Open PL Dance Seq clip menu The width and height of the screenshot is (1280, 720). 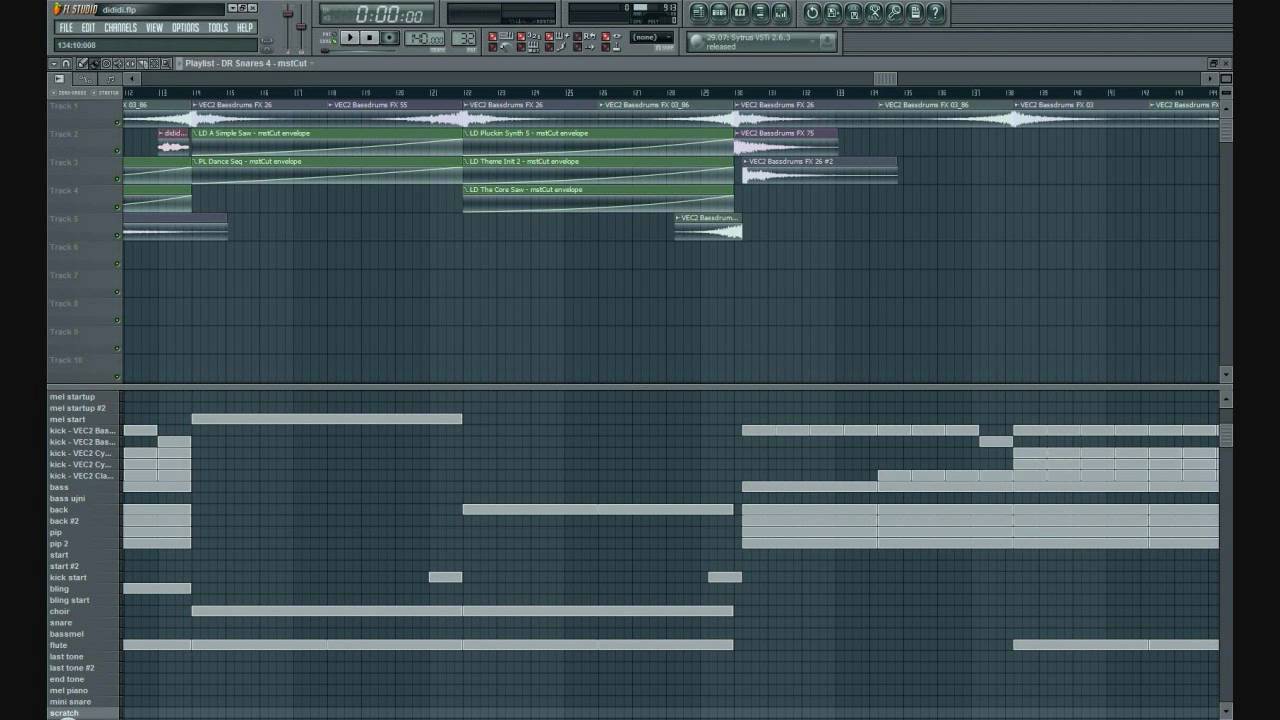(195, 161)
